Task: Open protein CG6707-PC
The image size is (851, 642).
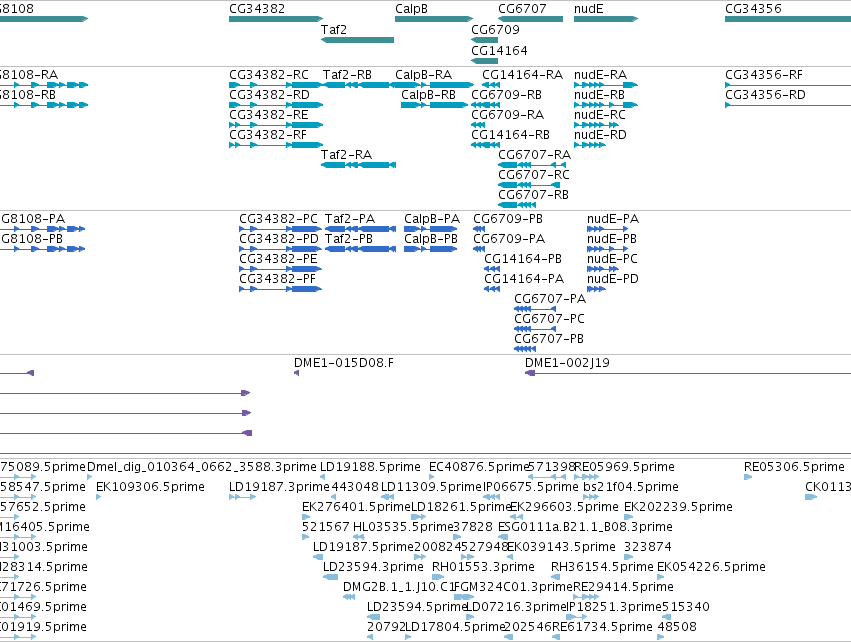Action: 550,319
